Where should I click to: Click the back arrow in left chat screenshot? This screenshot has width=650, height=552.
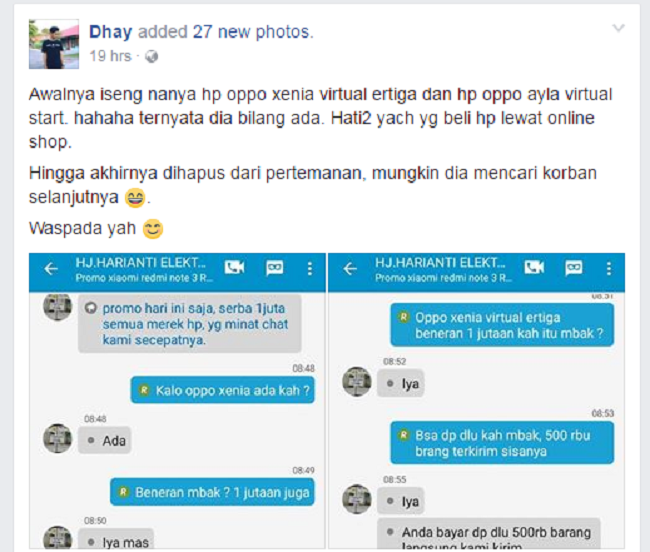tap(51, 269)
